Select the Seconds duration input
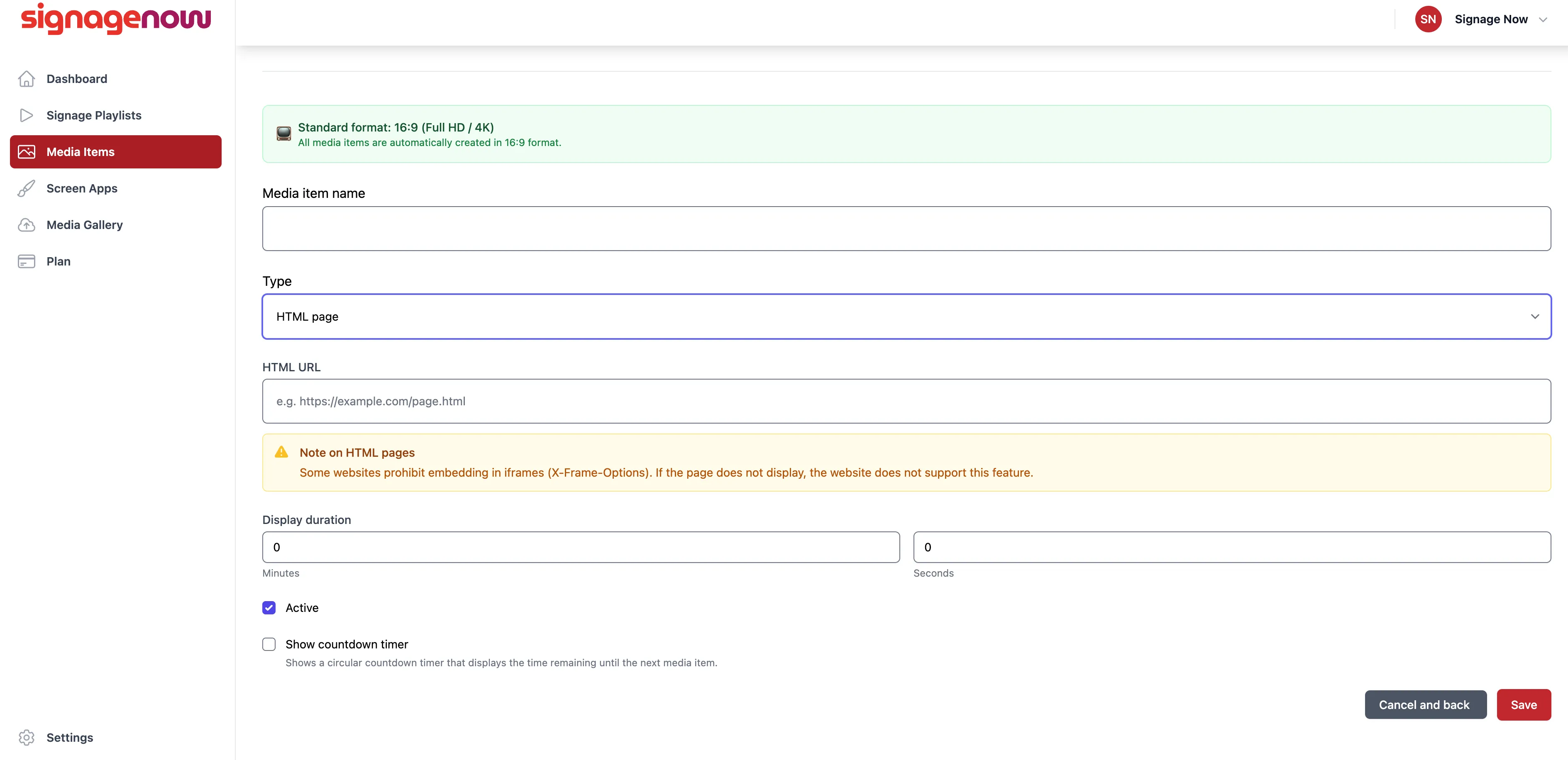 [1232, 547]
